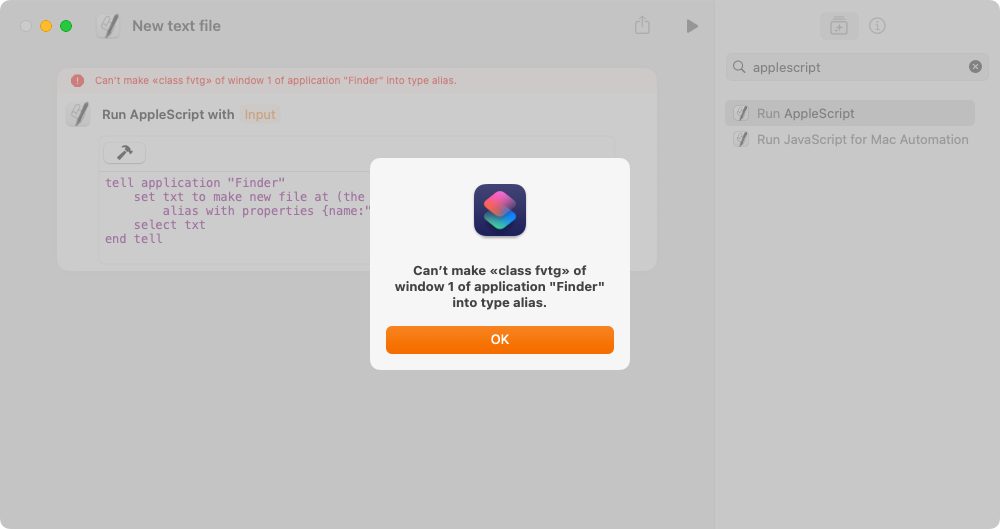This screenshot has height=529, width=1000.
Task: Click the Run AppleScript list item icon
Action: [x=741, y=113]
